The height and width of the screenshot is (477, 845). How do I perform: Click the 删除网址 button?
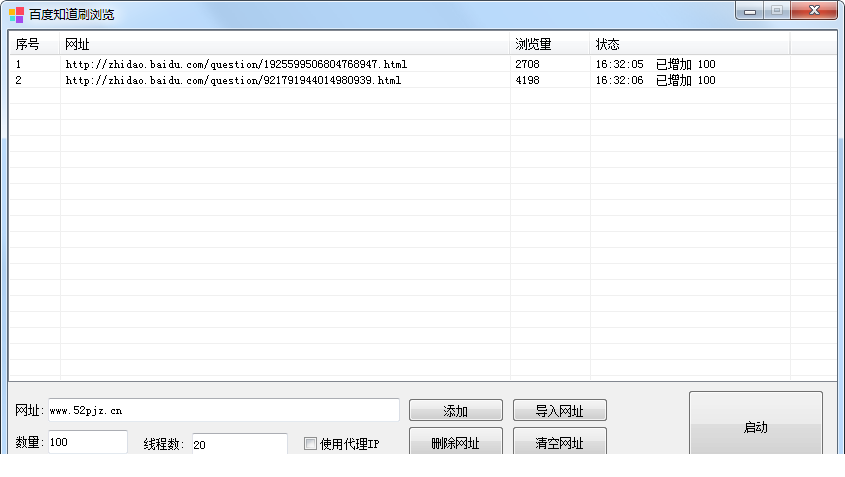point(455,441)
